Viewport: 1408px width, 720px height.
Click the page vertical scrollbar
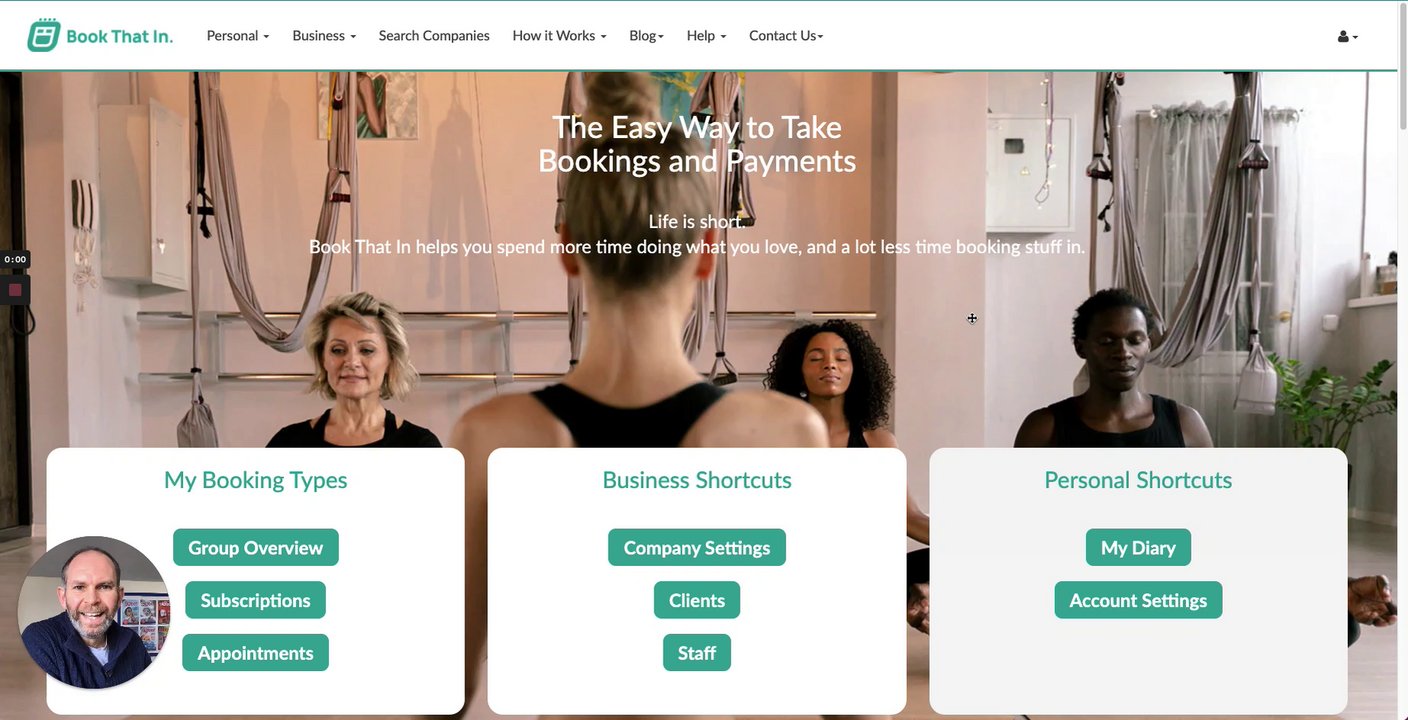click(x=1402, y=360)
